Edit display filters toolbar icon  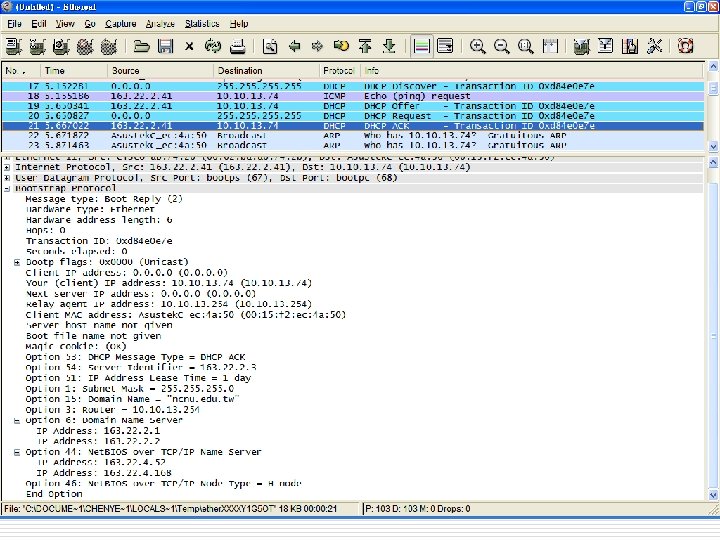(x=606, y=46)
